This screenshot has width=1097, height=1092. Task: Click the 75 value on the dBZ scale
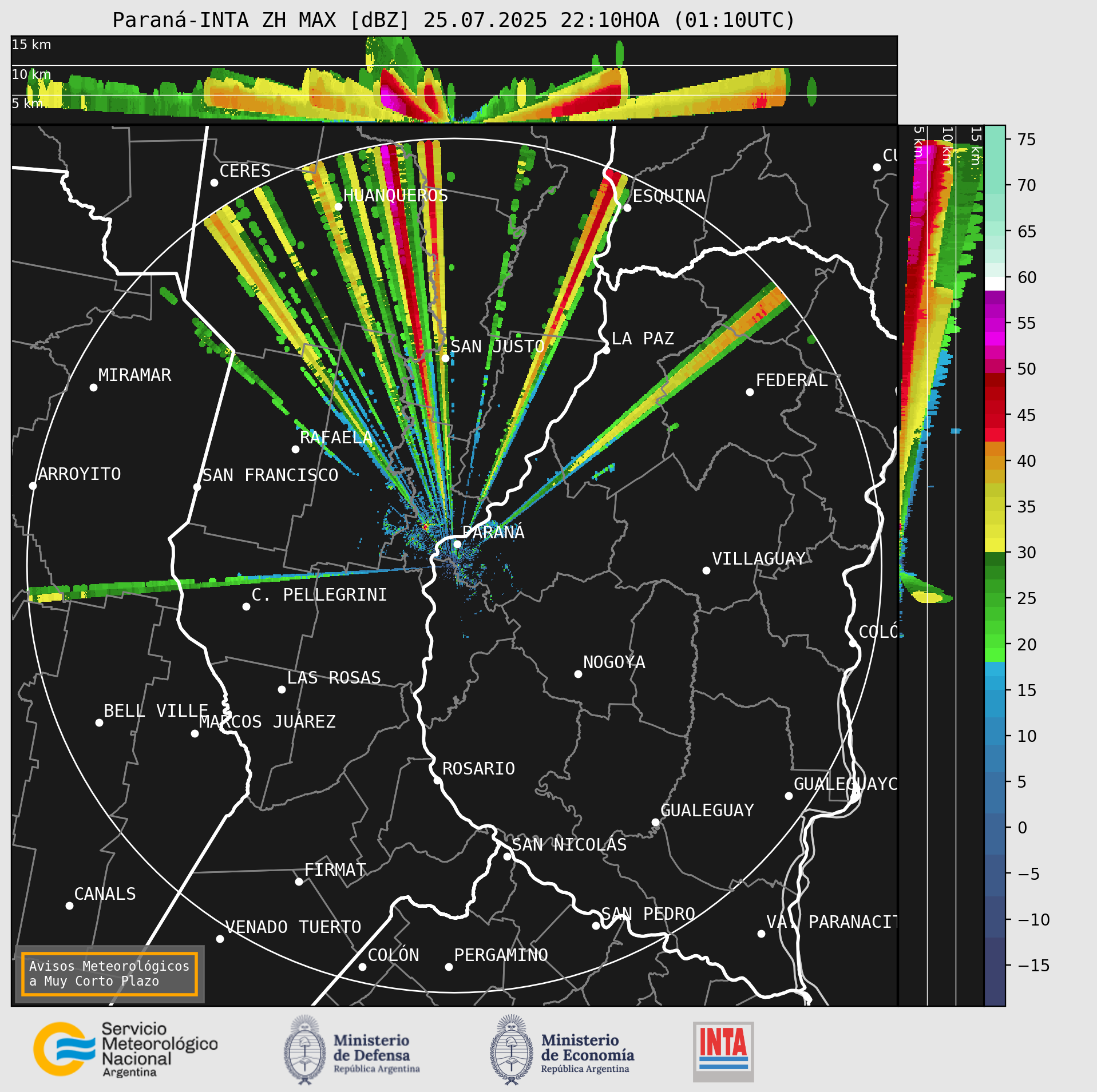point(1027,140)
